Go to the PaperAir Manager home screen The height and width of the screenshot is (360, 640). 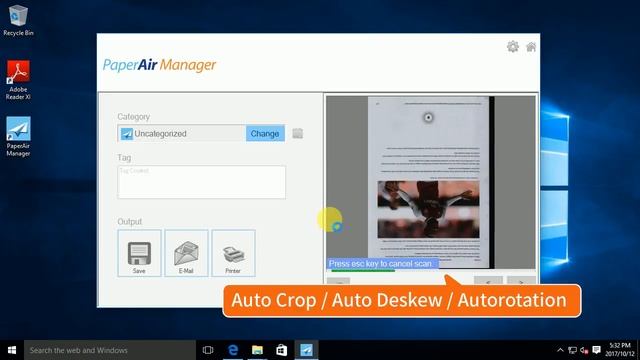pyautogui.click(x=531, y=47)
